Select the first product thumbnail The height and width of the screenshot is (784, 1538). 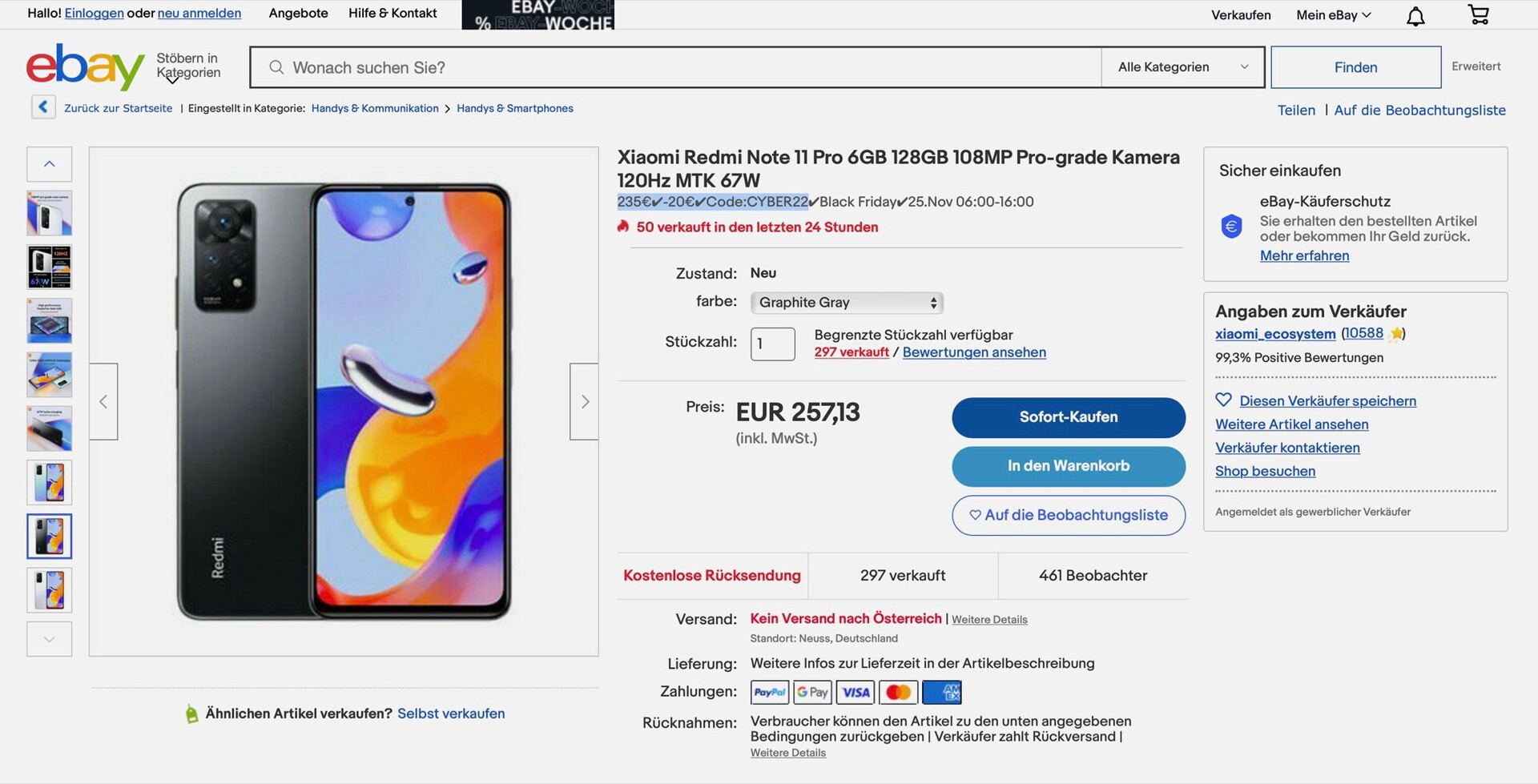pos(50,213)
